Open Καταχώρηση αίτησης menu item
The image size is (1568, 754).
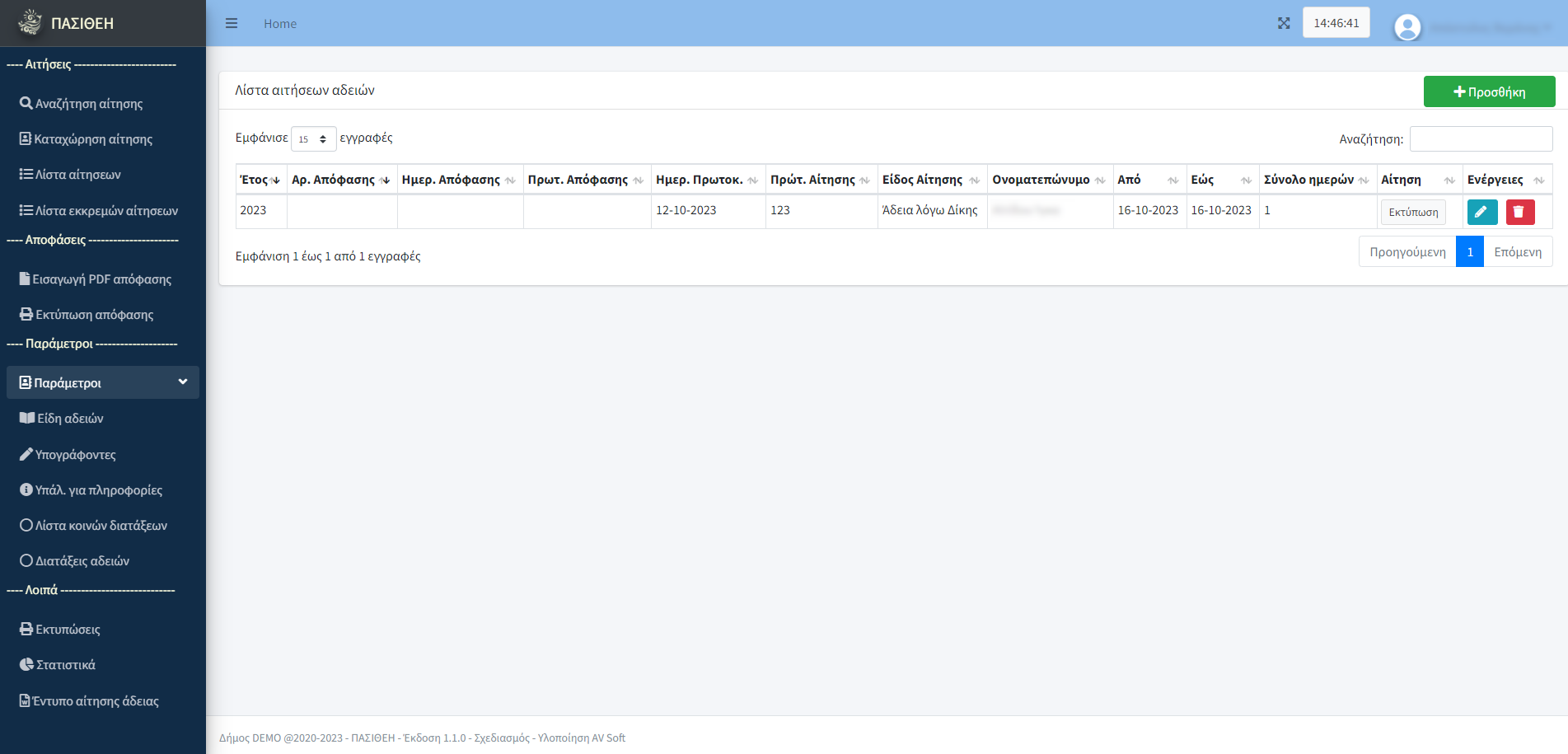[103, 138]
